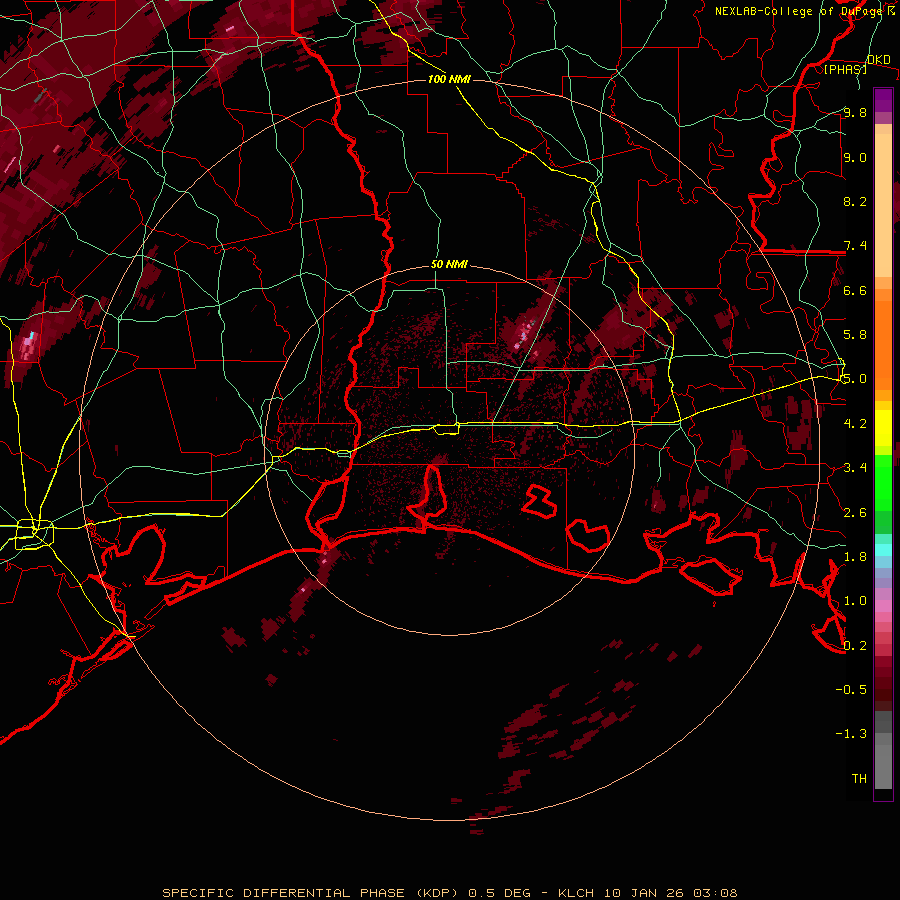900x900 pixels.
Task: Click the [PHAS] units label
Action: point(845,69)
